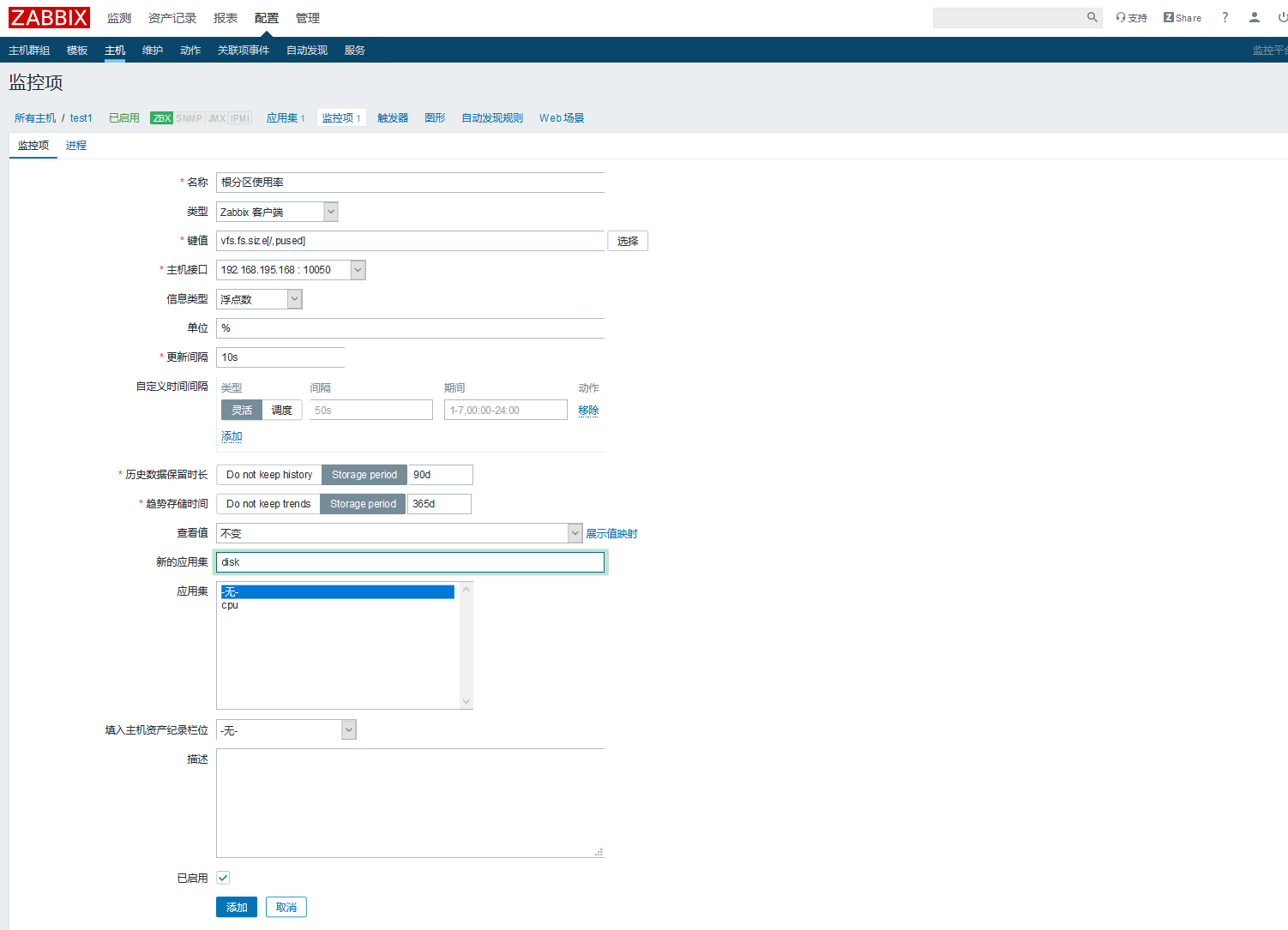Go to 服务 submenu
The height and width of the screenshot is (930, 1288).
[355, 51]
